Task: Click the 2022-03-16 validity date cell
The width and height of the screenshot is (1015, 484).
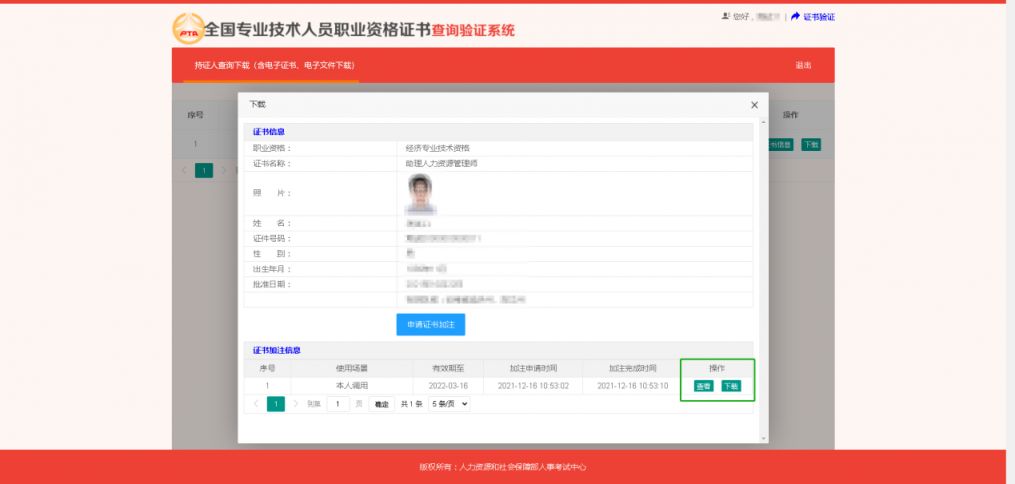Action: coord(448,386)
